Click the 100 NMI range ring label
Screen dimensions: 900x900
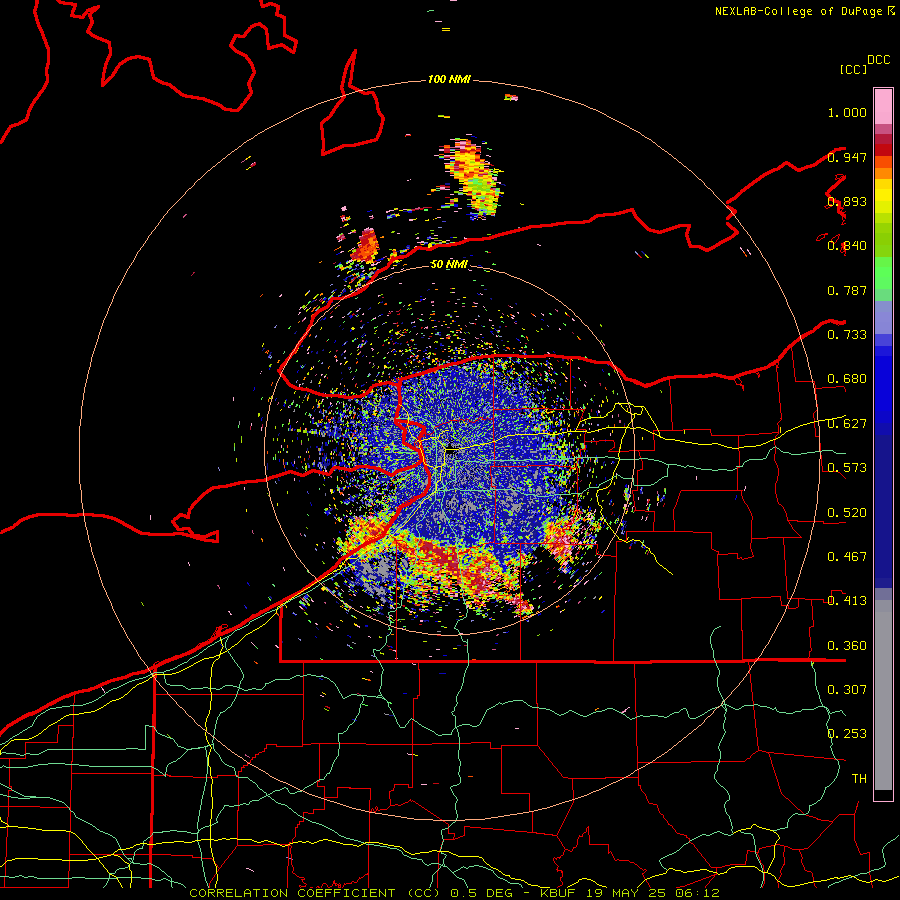(449, 79)
